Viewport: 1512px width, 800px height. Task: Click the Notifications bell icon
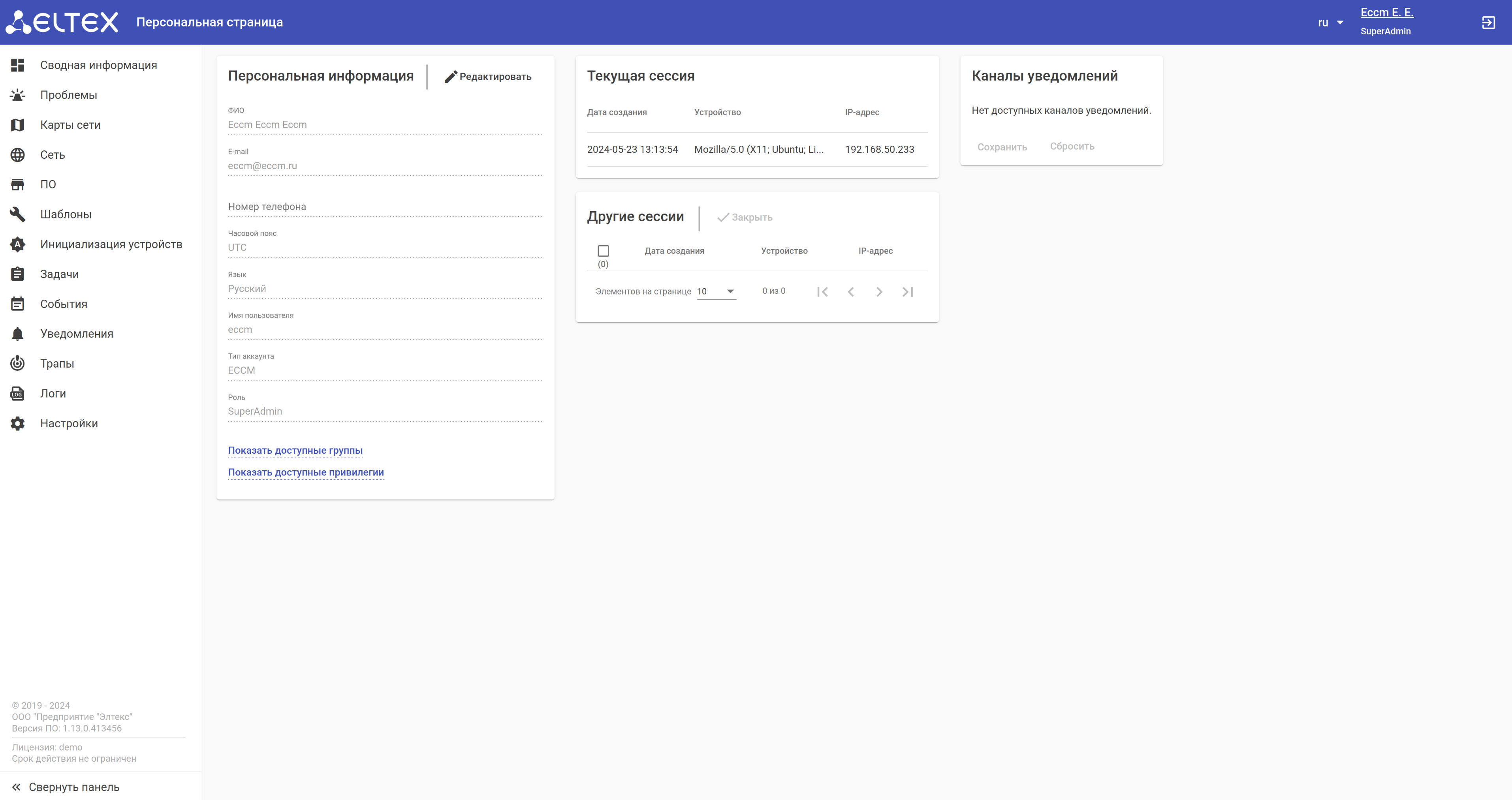[x=18, y=333]
